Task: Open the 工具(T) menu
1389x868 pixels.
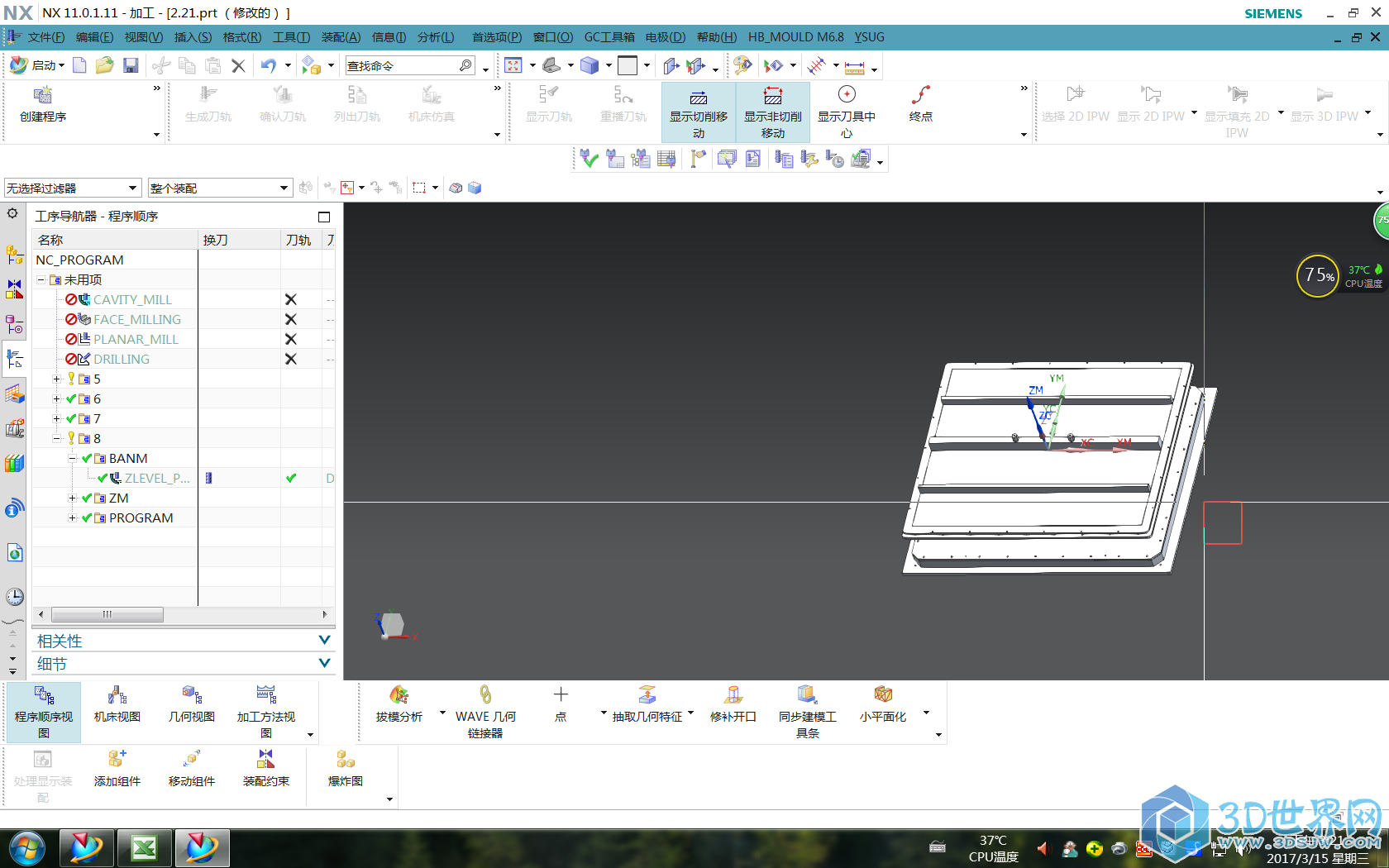Action: coord(291,37)
